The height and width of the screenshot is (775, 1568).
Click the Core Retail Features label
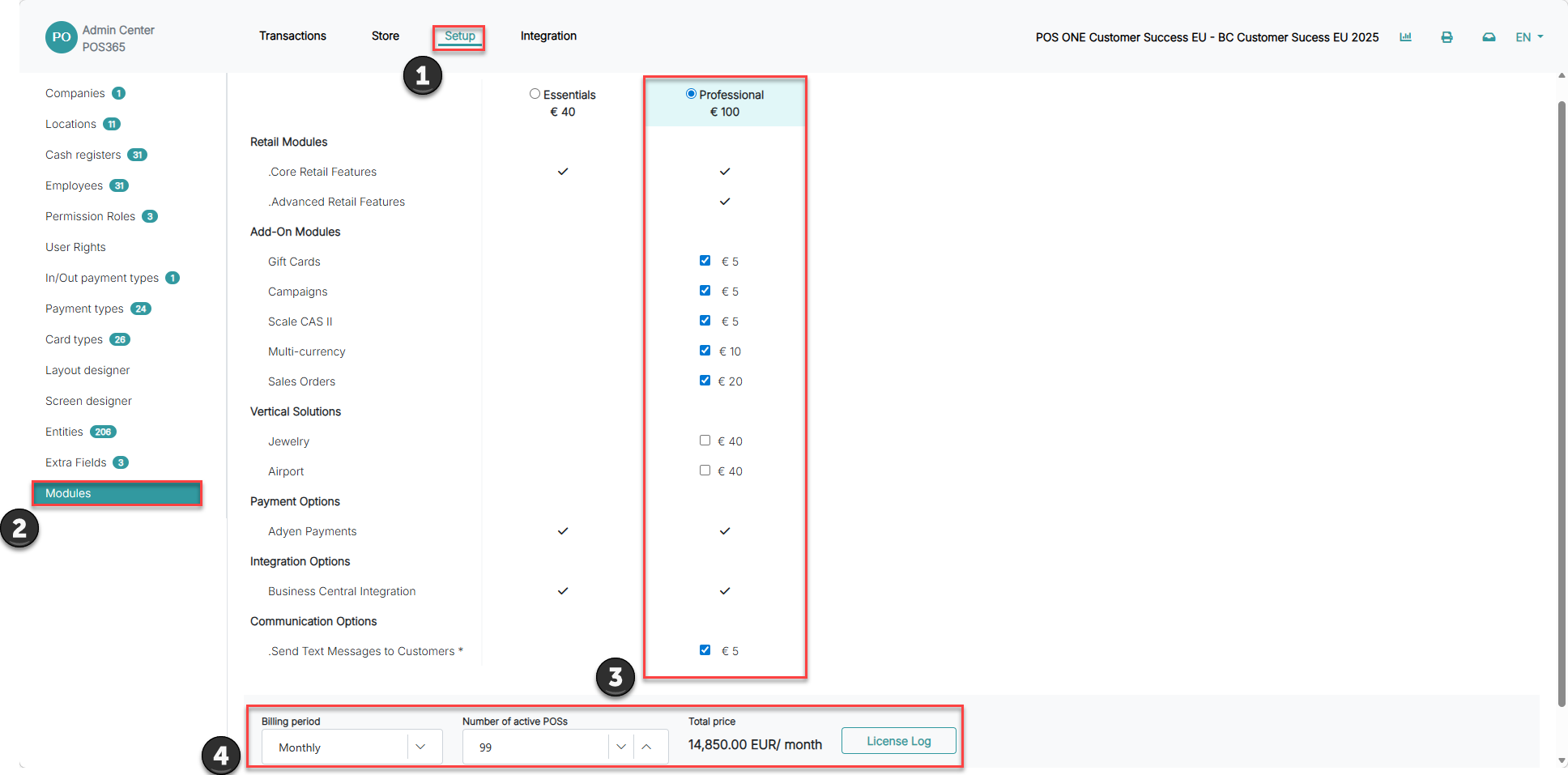click(322, 172)
